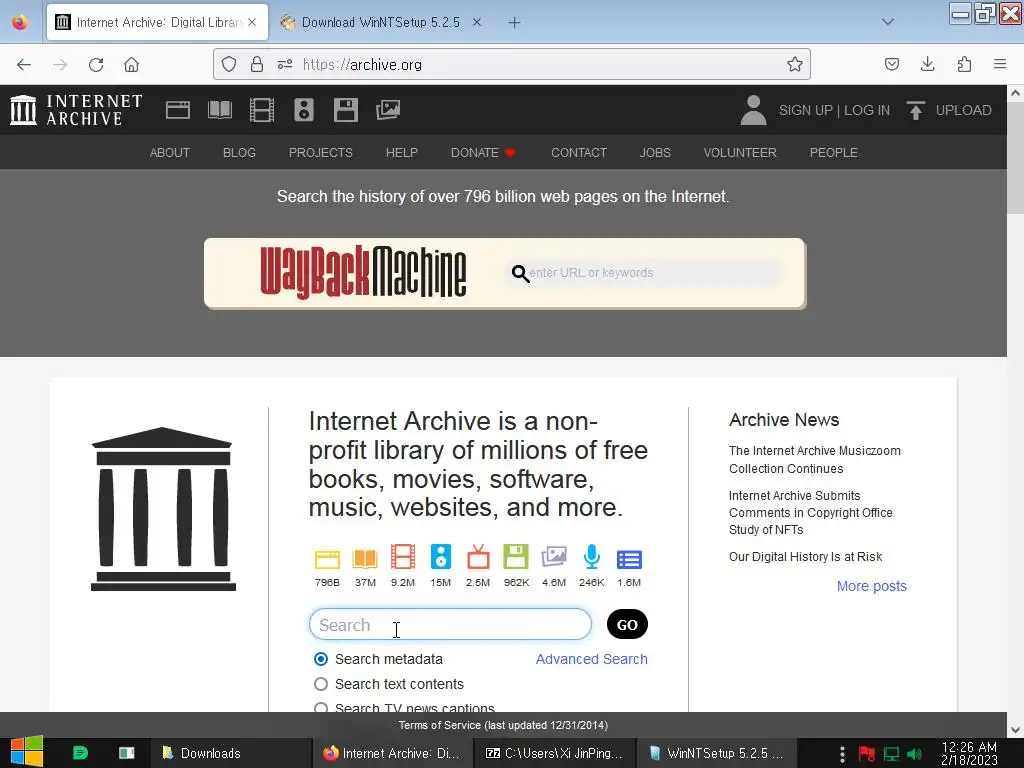Click the 37M texts icon
The height and width of the screenshot is (768, 1024).
coord(365,559)
